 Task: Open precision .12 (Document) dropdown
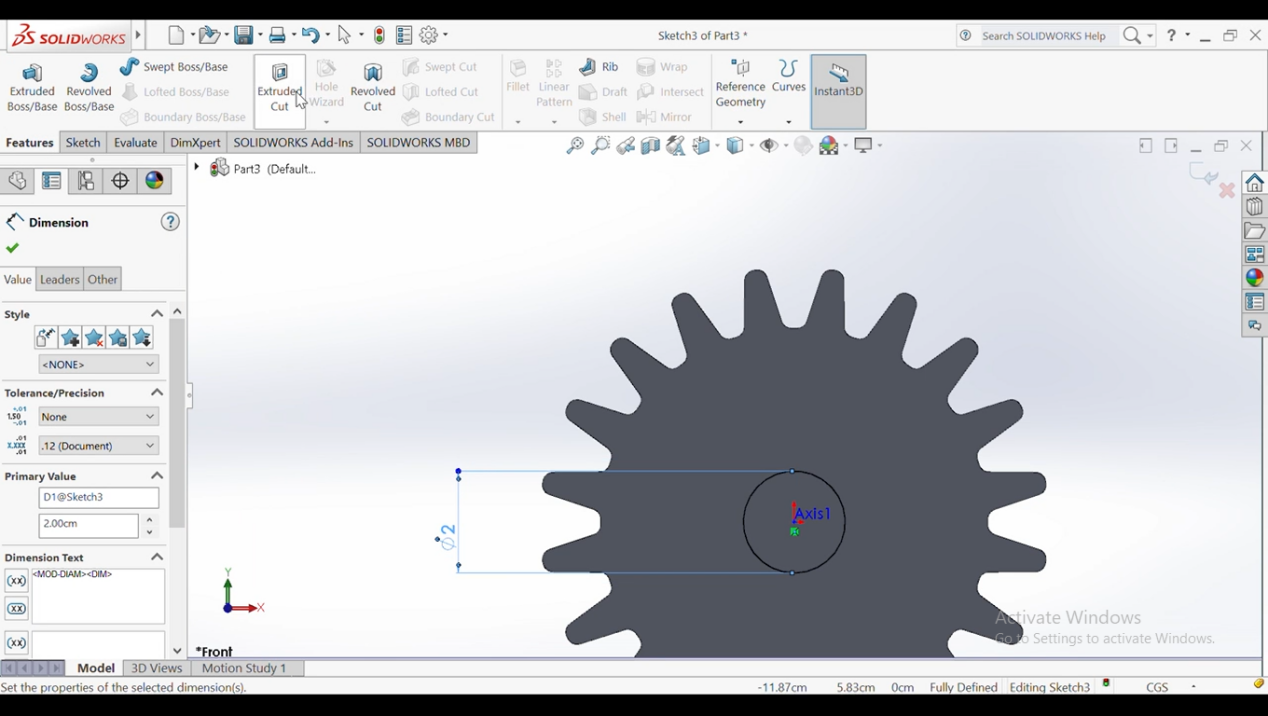(99, 446)
